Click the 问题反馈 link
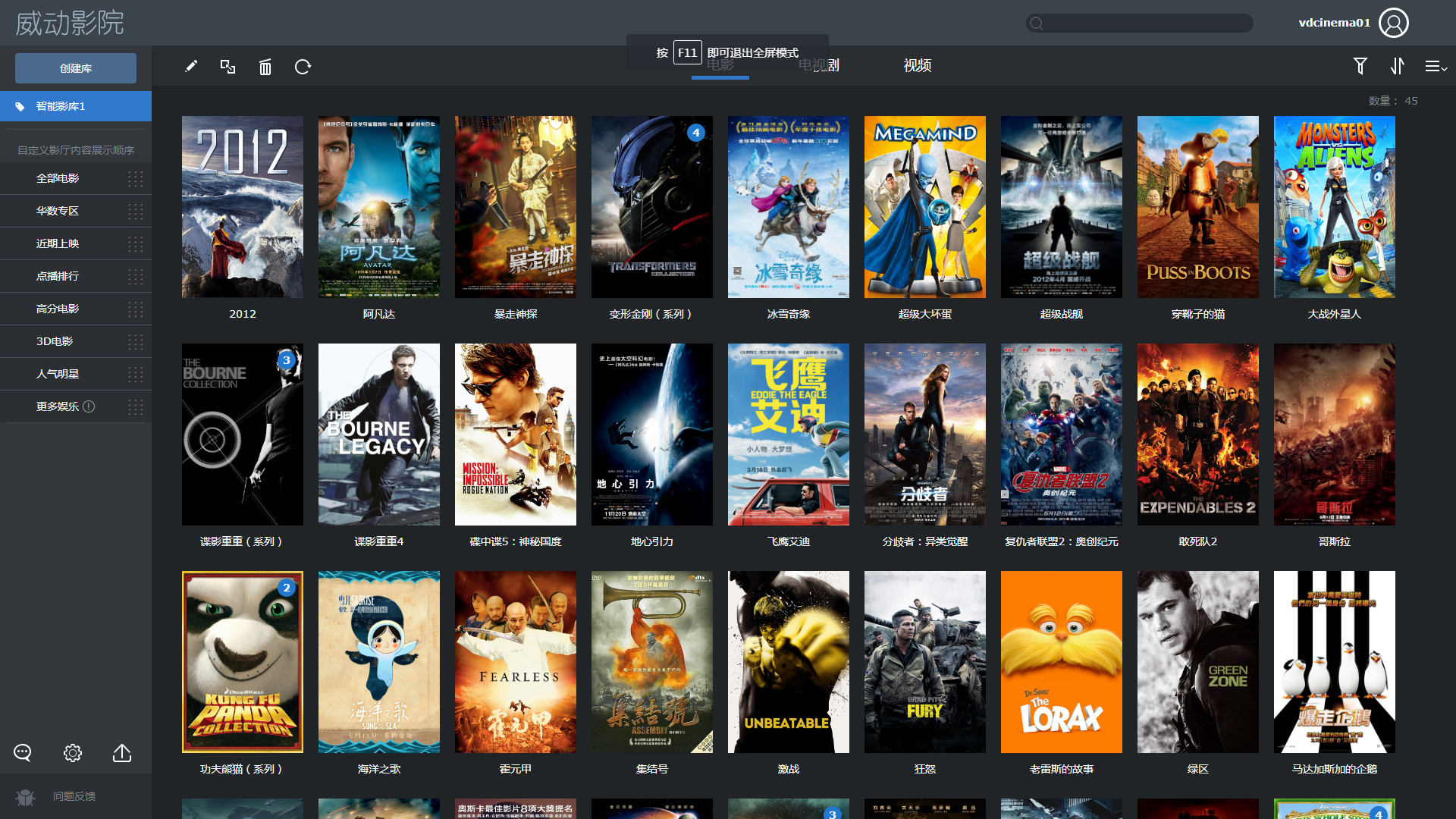 [x=74, y=796]
